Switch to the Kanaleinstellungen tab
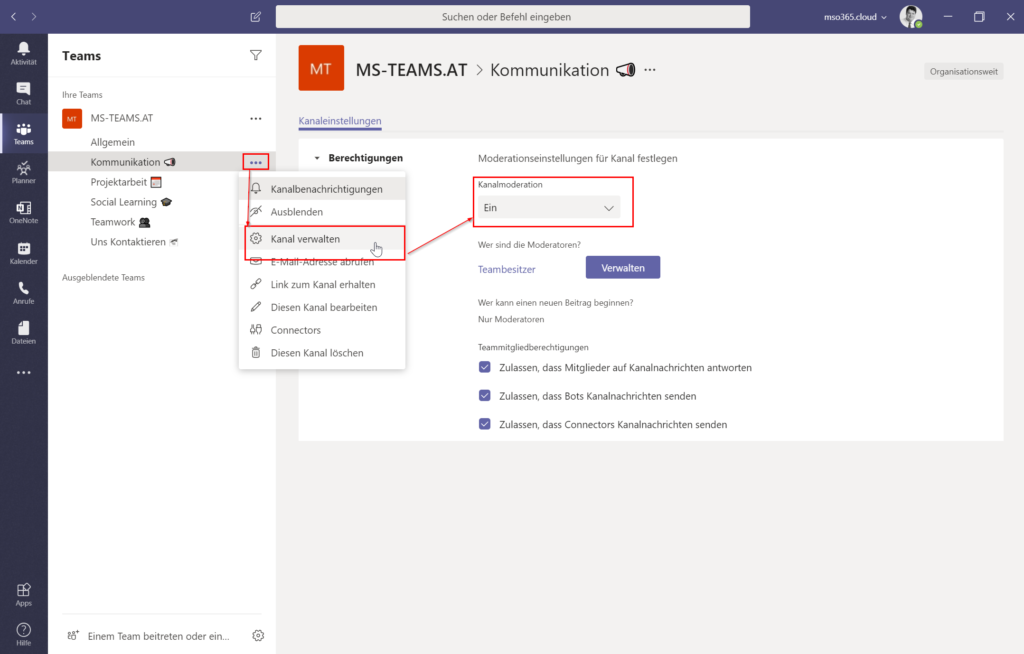Image resolution: width=1024 pixels, height=654 pixels. [x=340, y=121]
